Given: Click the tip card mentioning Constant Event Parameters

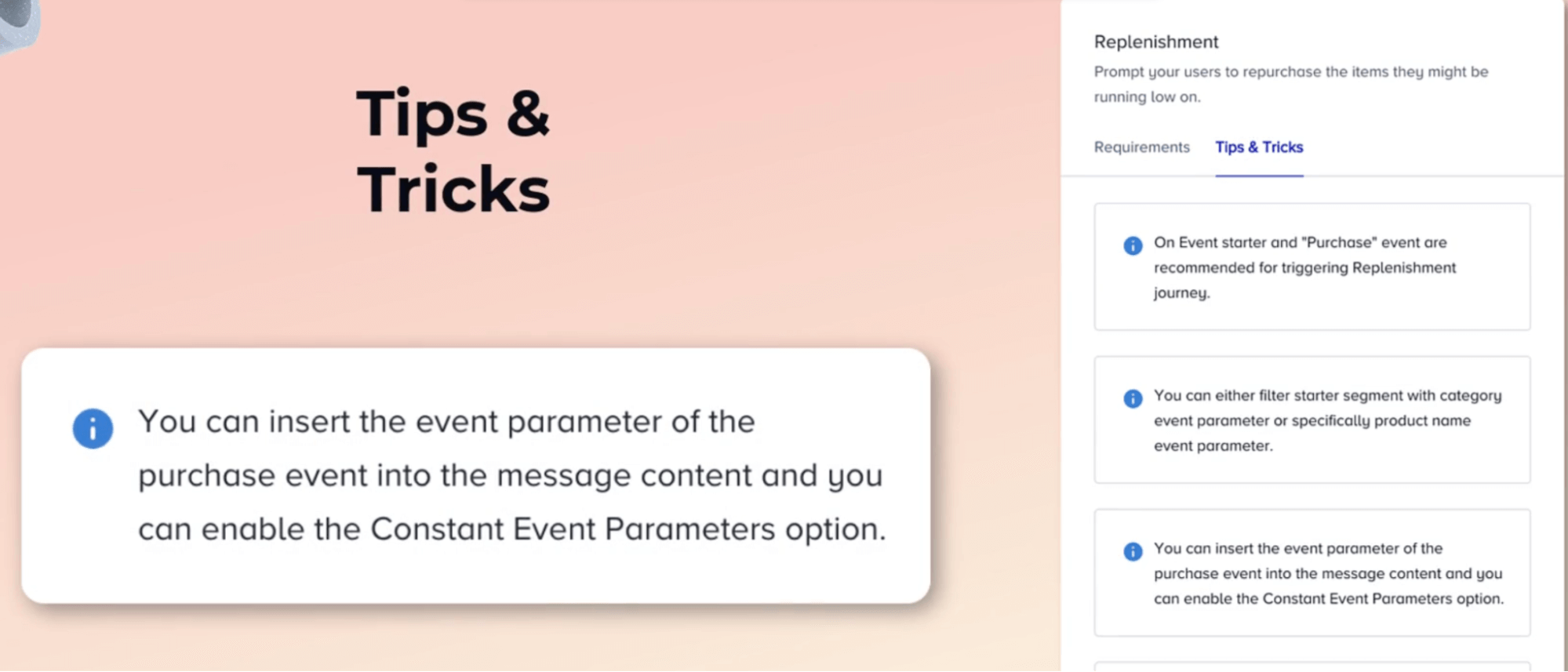Looking at the screenshot, I should [x=1311, y=574].
